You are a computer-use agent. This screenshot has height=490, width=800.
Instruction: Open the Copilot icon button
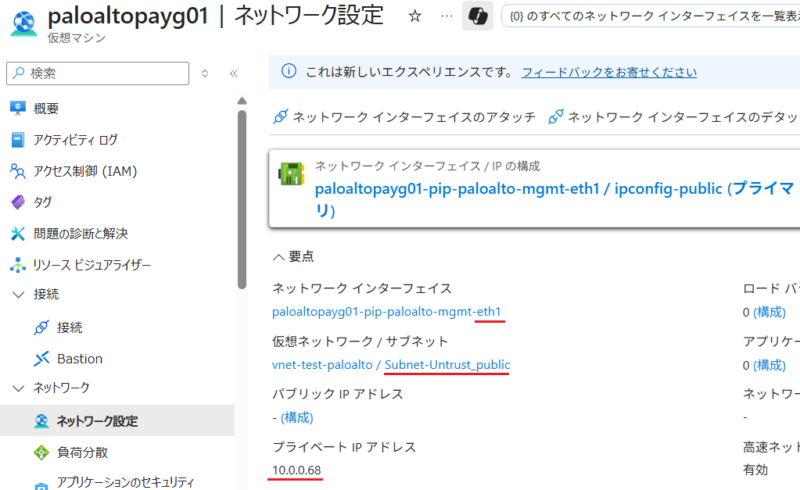(478, 16)
